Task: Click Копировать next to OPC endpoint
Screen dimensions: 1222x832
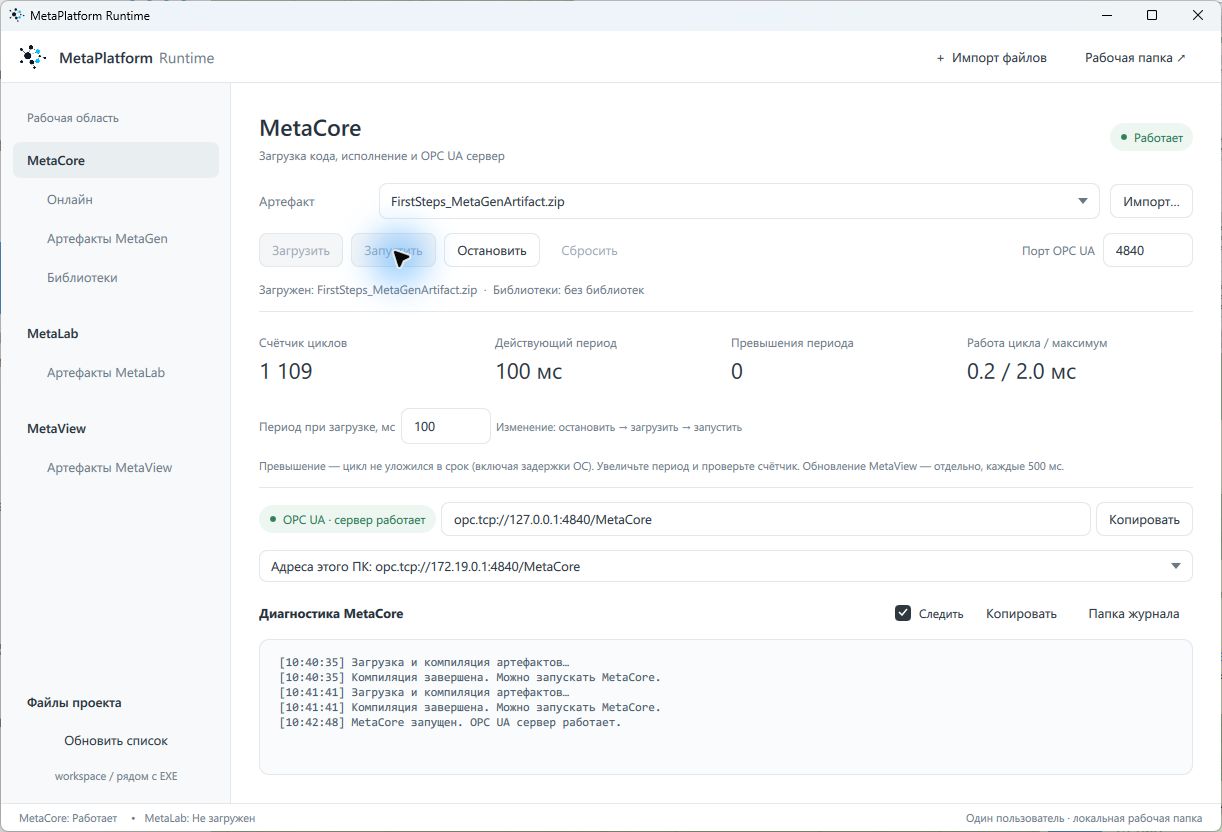Action: [1144, 519]
